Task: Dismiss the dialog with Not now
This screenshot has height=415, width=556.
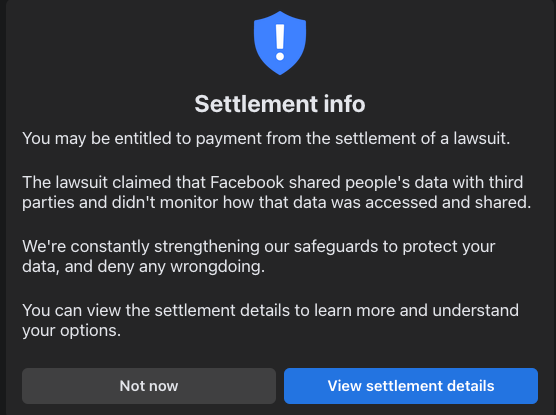Action: (149, 386)
